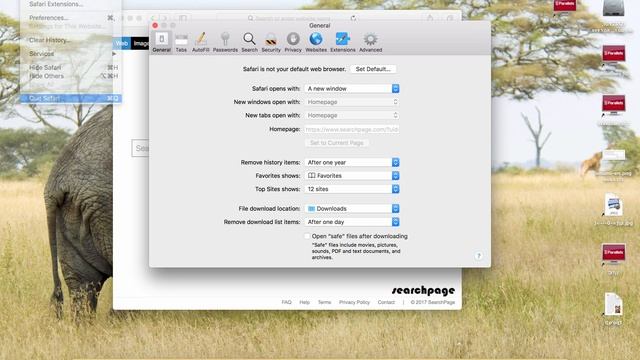Open the Favorites shows dropdown
The height and width of the screenshot is (360, 640).
pos(352,176)
